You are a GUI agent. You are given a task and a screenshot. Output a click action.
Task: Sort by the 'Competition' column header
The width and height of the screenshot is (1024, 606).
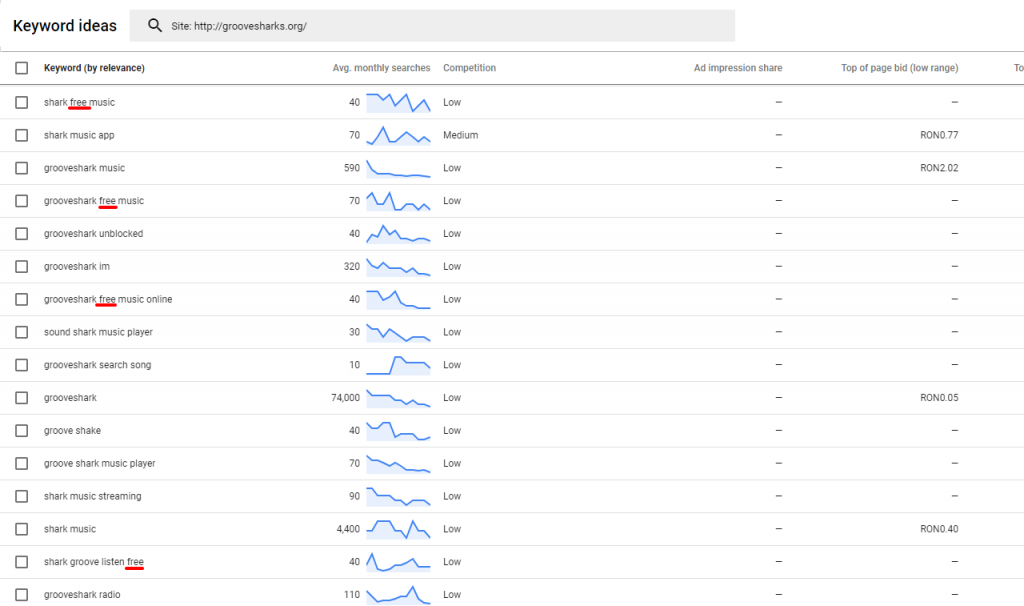[x=470, y=68]
